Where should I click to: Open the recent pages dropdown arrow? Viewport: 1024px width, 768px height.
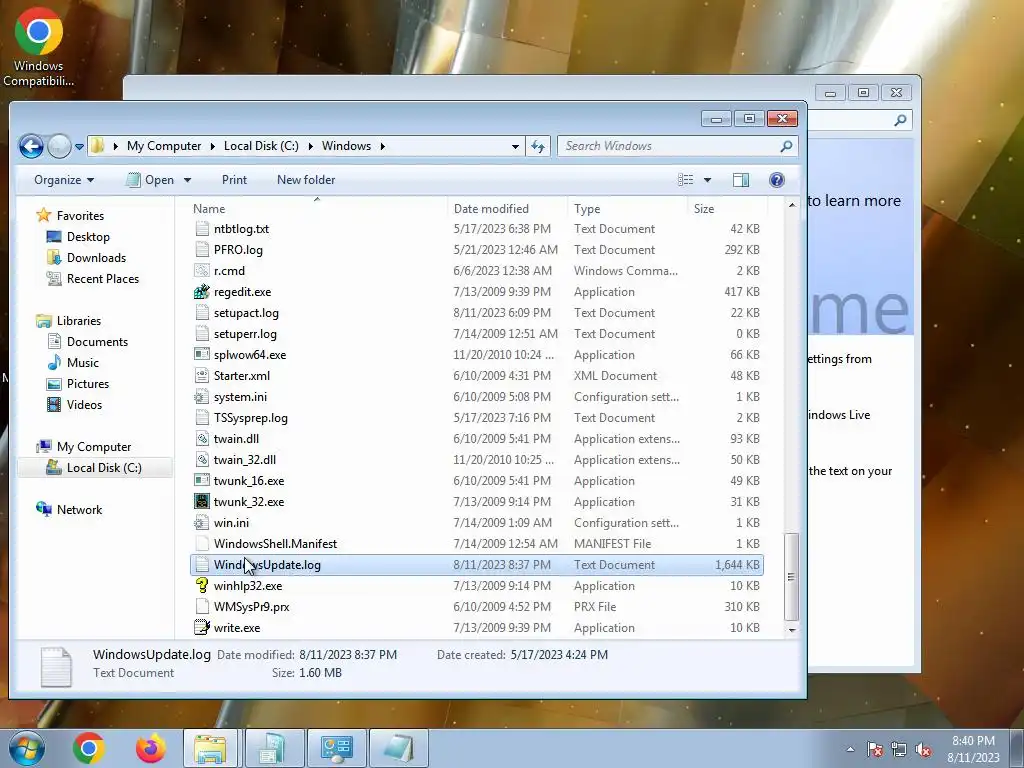79,147
